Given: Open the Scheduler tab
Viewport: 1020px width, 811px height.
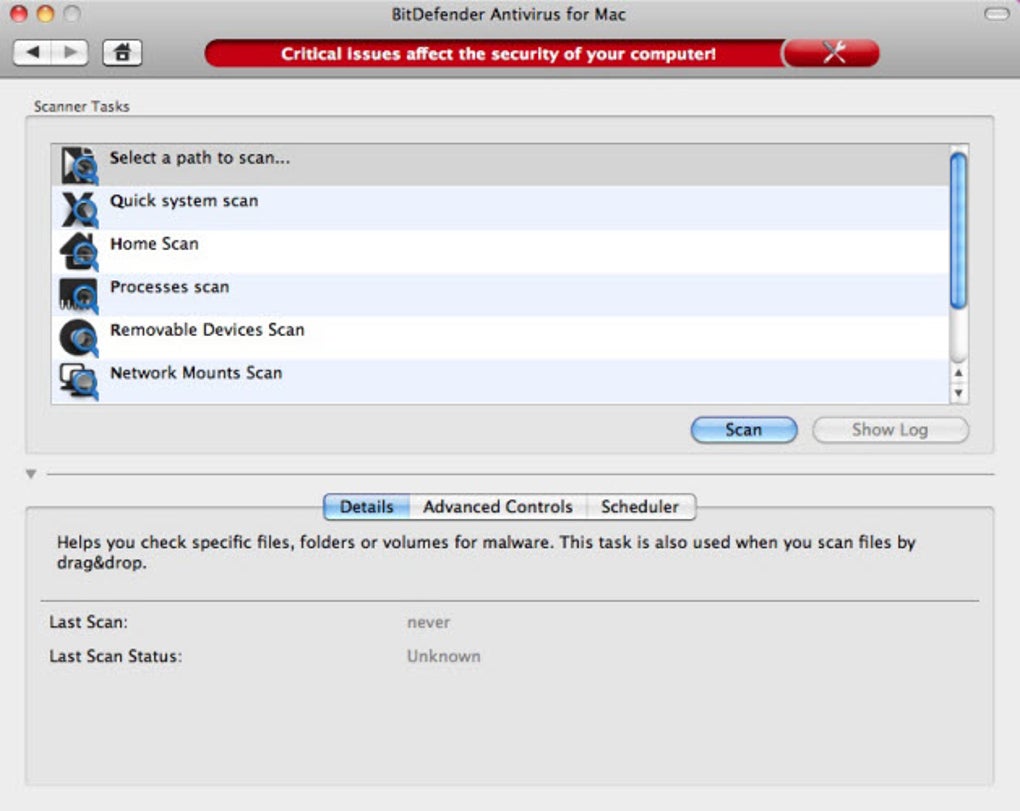Looking at the screenshot, I should (640, 507).
